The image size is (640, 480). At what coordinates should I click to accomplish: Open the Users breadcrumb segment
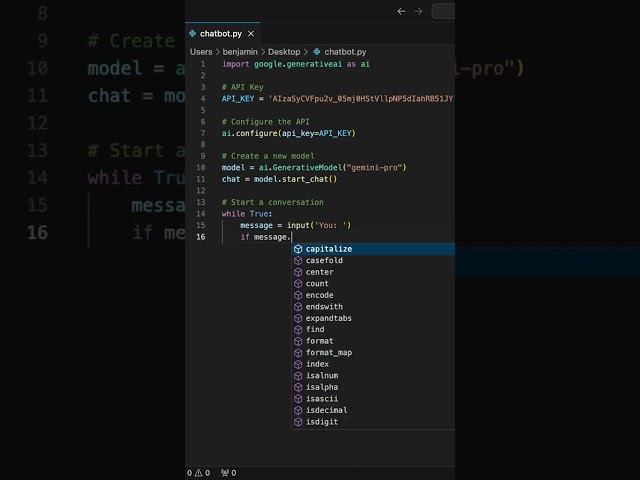tap(201, 52)
